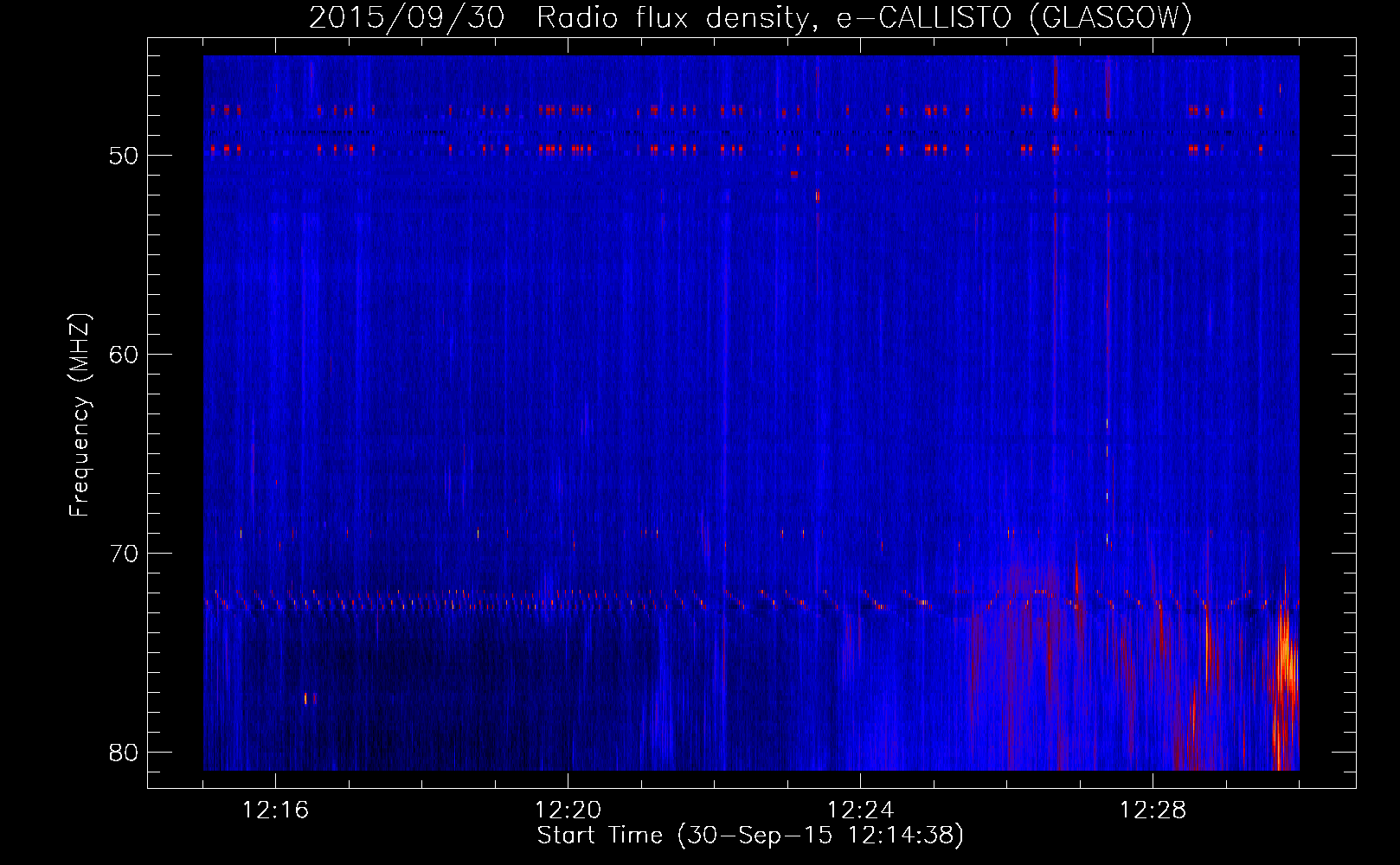Click the 50 frequency tick label
The height and width of the screenshot is (865, 1400).
pyautogui.click(x=124, y=156)
